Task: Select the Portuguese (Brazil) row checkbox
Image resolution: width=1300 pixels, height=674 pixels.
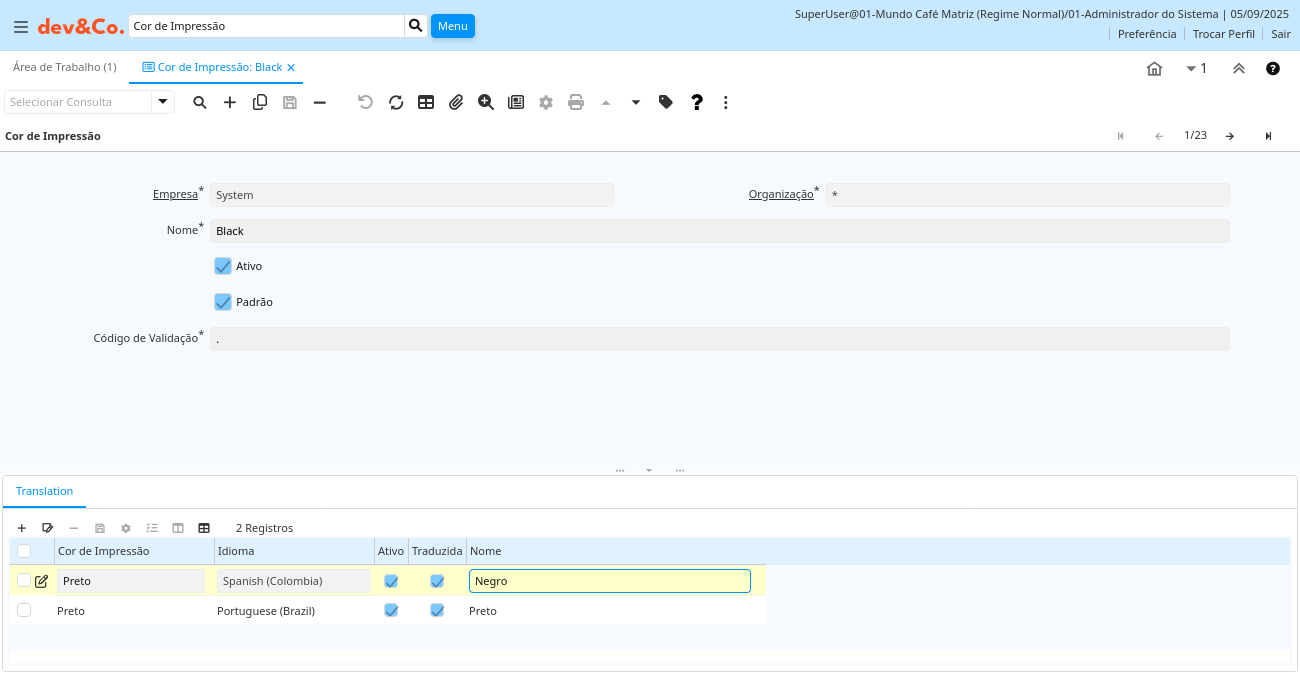Action: [24, 610]
